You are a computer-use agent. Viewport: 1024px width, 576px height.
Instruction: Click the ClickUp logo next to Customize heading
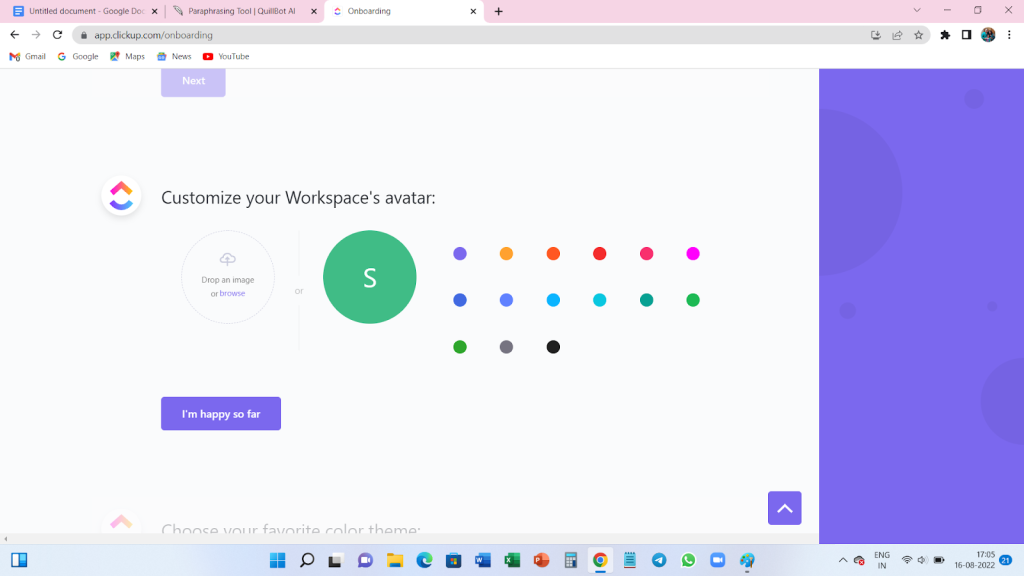coord(121,196)
